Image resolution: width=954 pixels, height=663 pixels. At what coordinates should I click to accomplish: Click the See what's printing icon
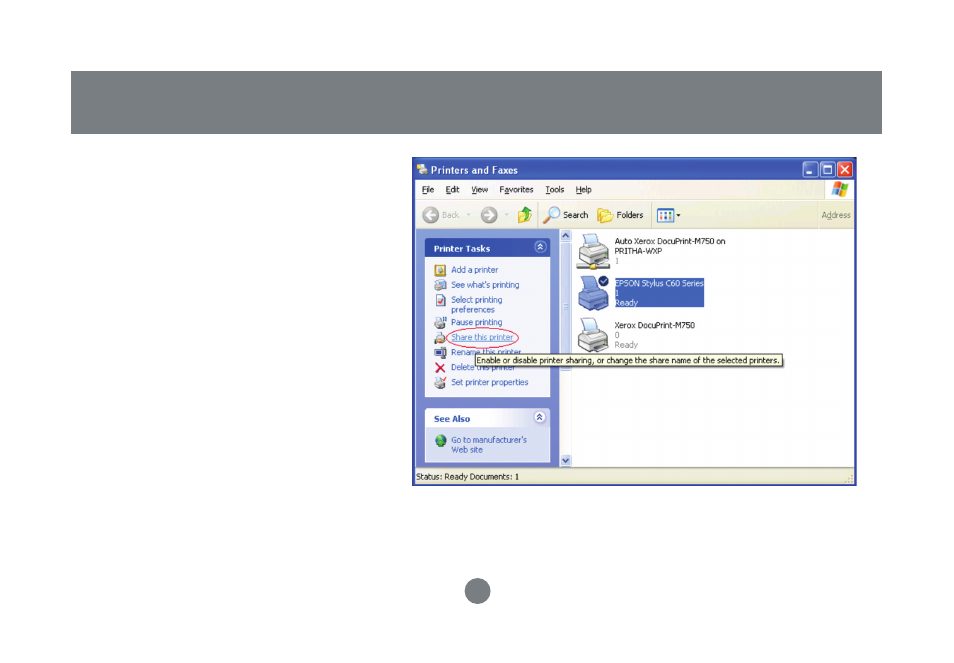(x=440, y=285)
